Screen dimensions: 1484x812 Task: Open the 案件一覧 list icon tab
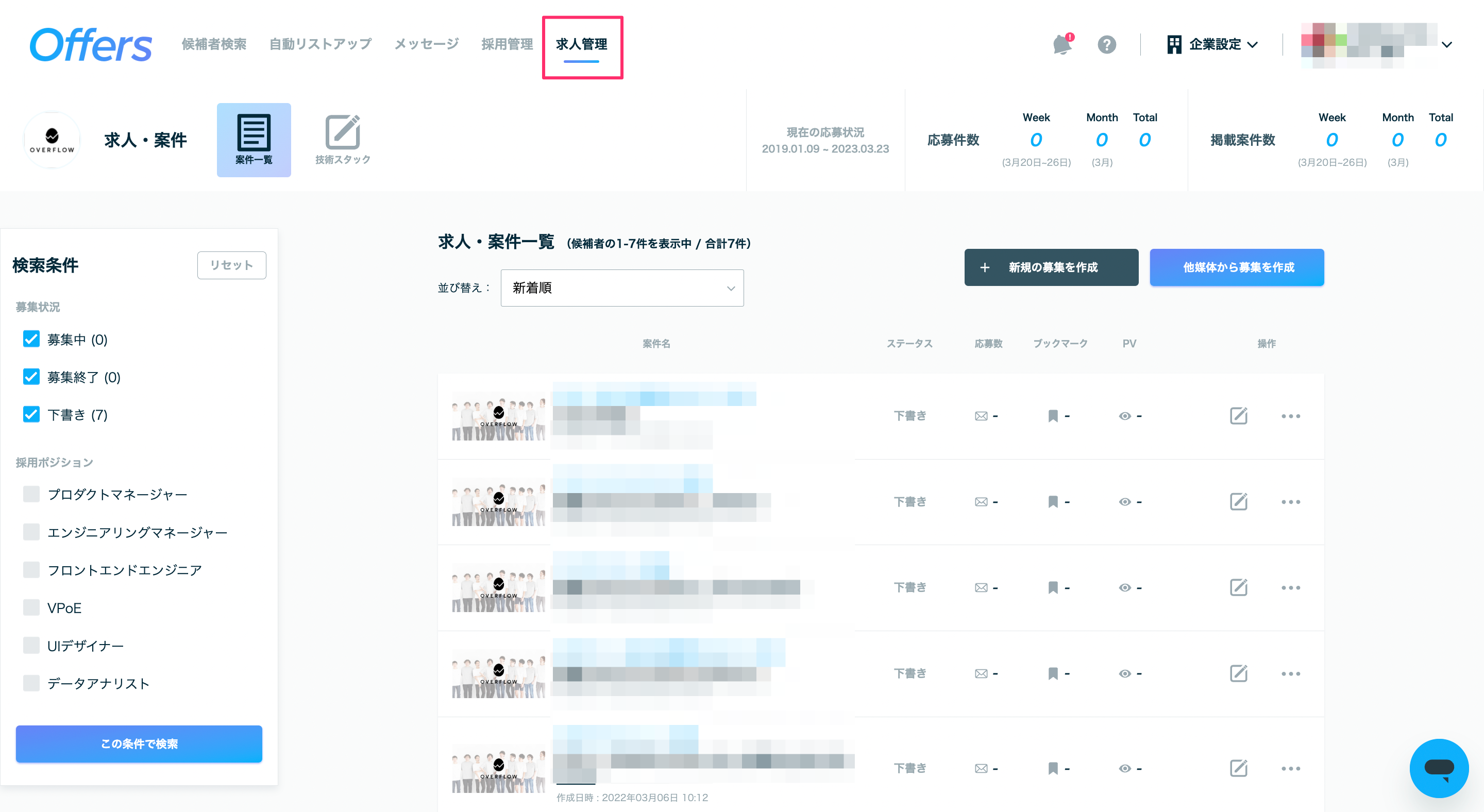pos(254,140)
